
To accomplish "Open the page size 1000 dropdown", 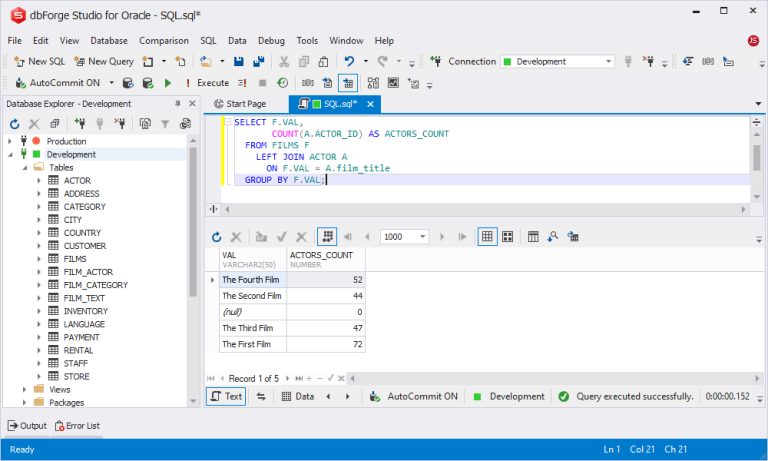I will click(x=422, y=237).
